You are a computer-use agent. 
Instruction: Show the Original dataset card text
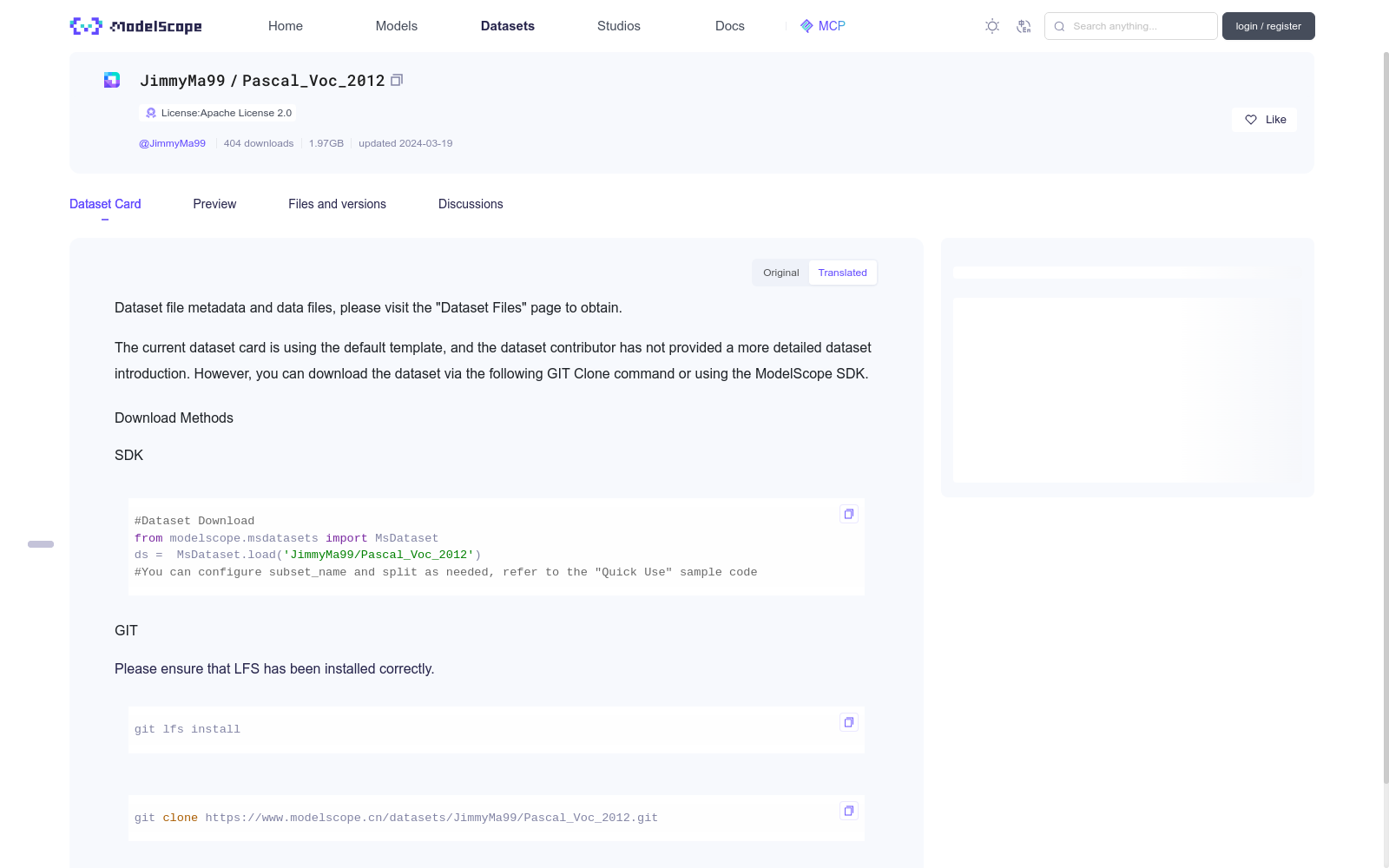[781, 273]
